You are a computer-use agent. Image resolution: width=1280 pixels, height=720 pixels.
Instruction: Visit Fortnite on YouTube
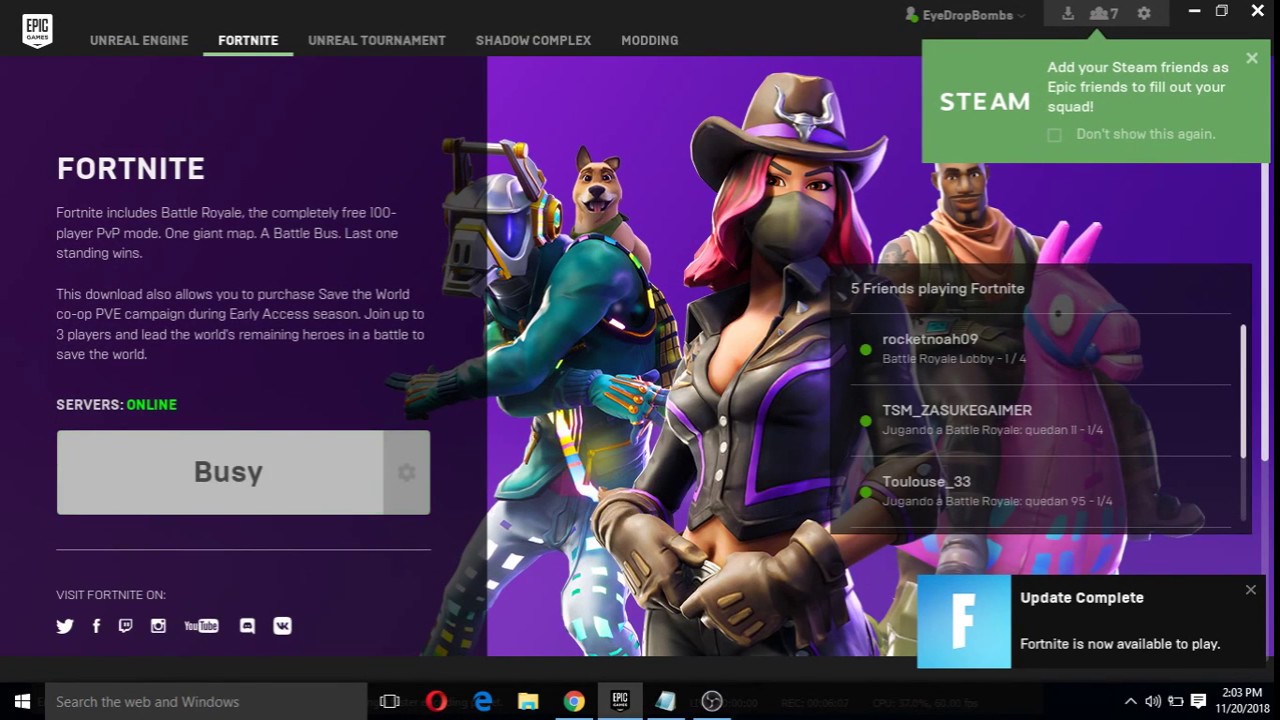click(201, 626)
